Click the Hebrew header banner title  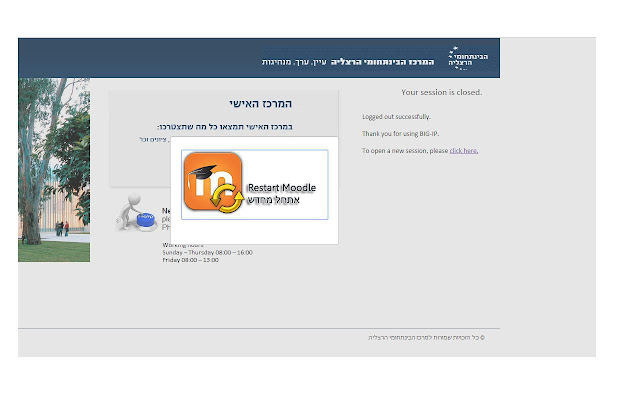tap(348, 62)
